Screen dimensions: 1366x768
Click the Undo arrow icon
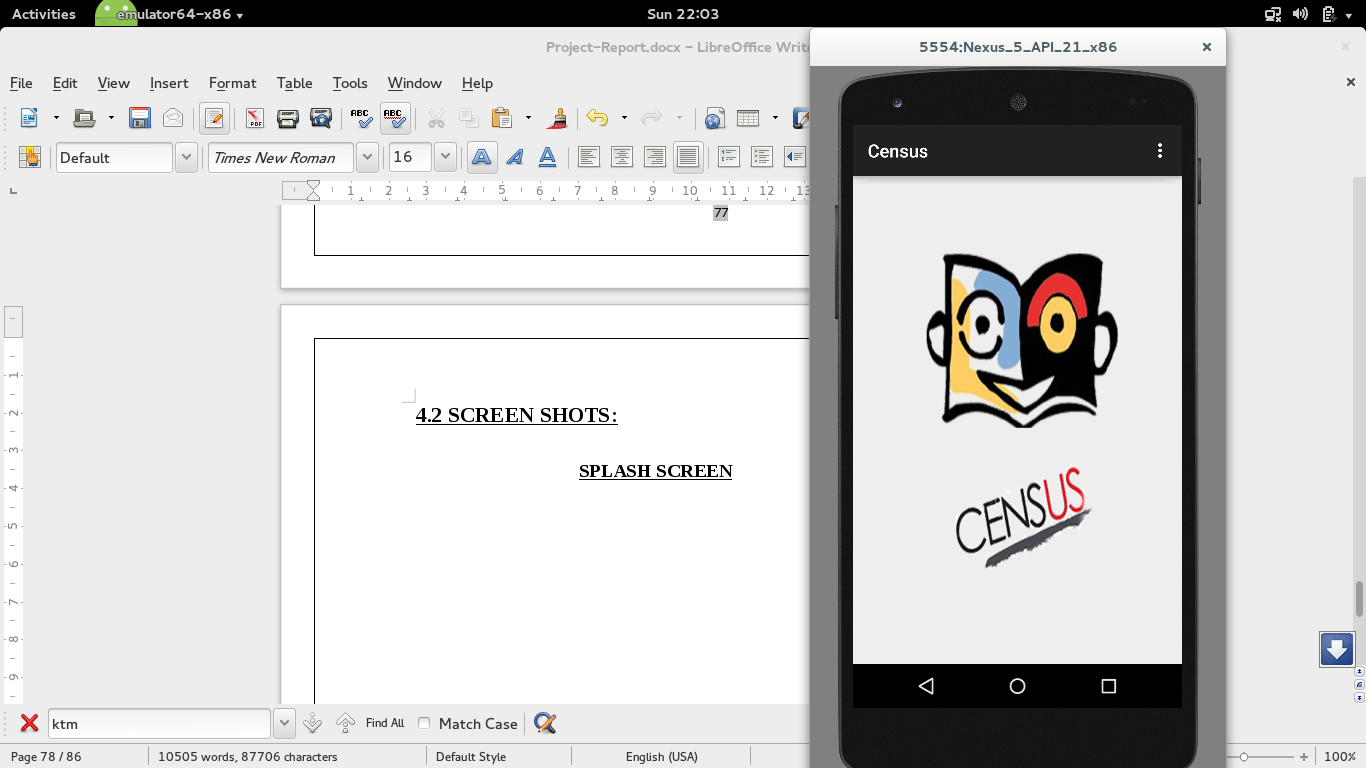tap(597, 118)
